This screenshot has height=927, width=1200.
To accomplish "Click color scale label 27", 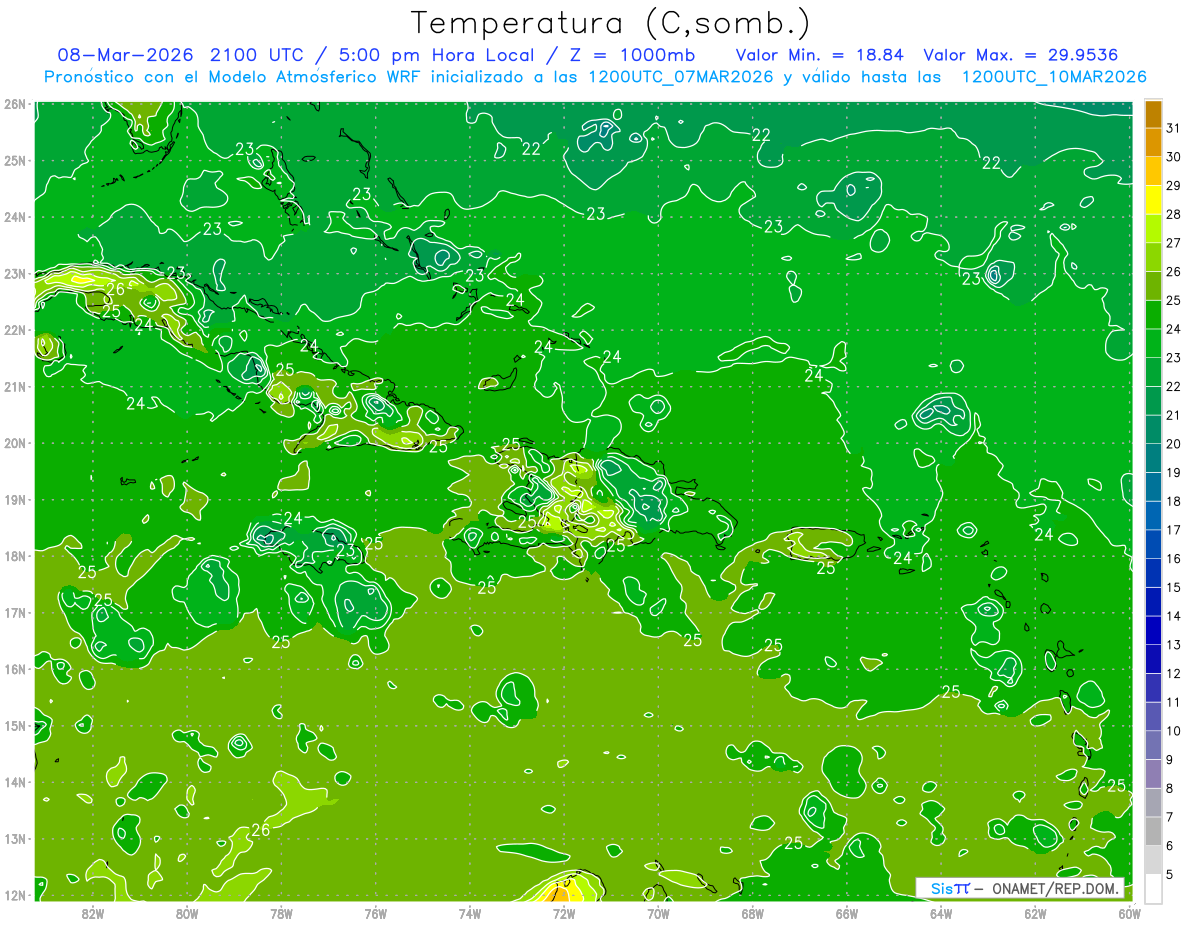I will tap(1174, 243).
